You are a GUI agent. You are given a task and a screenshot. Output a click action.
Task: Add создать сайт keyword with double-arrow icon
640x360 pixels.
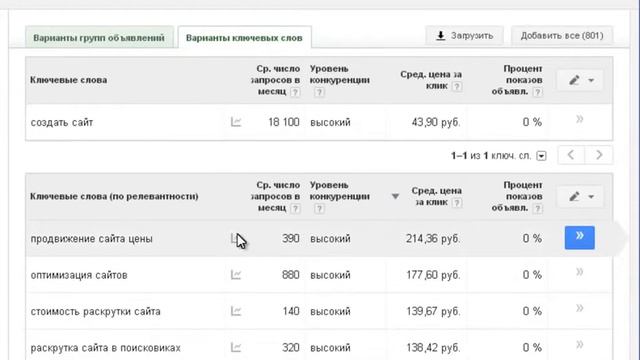coord(580,120)
